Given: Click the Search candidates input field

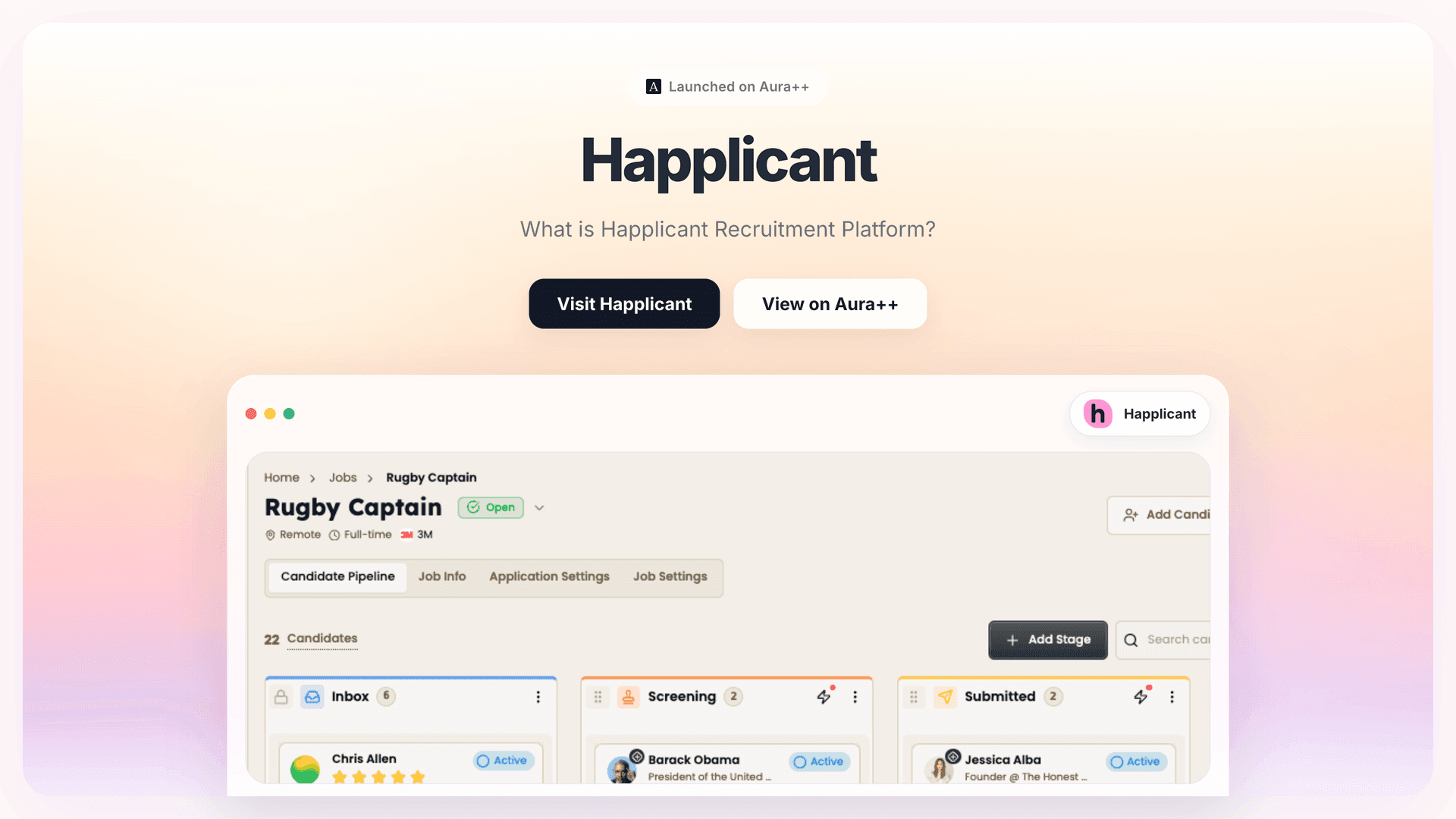Looking at the screenshot, I should (x=1163, y=640).
